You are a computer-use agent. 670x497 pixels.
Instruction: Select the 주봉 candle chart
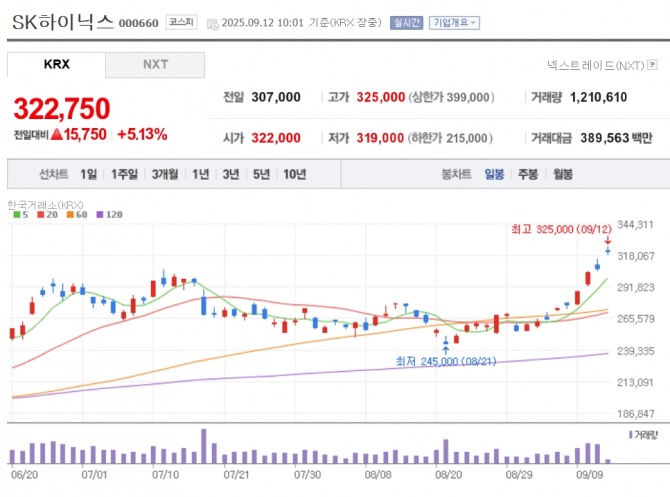528,174
